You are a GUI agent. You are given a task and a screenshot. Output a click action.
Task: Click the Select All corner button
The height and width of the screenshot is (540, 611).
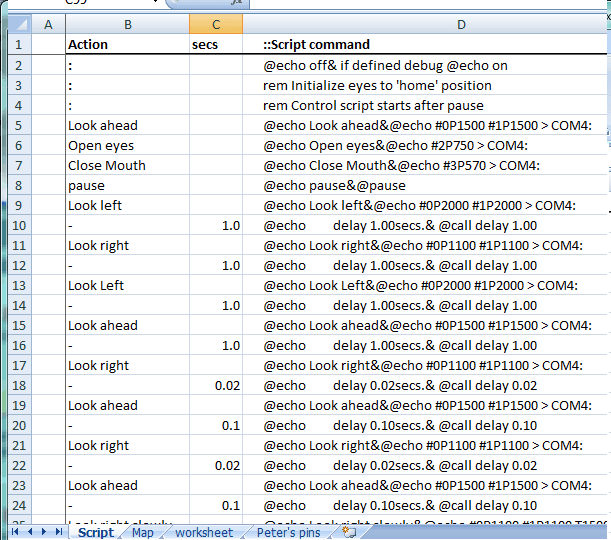coord(19,24)
